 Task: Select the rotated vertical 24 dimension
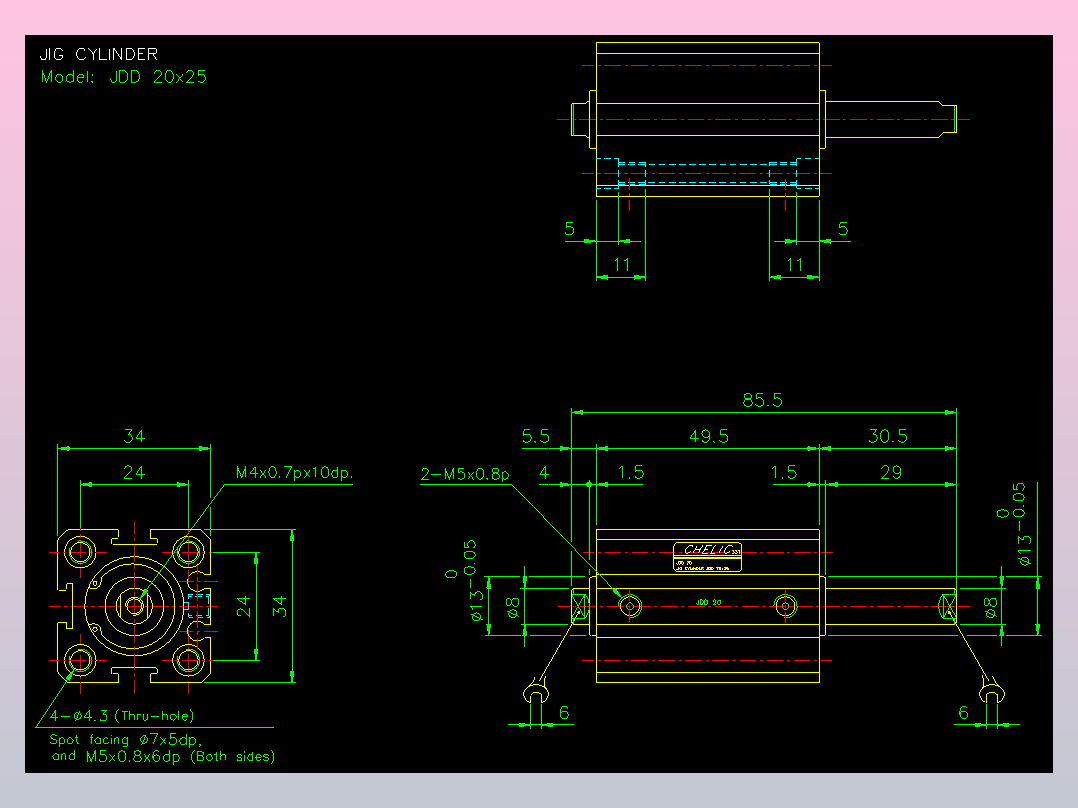coord(243,607)
